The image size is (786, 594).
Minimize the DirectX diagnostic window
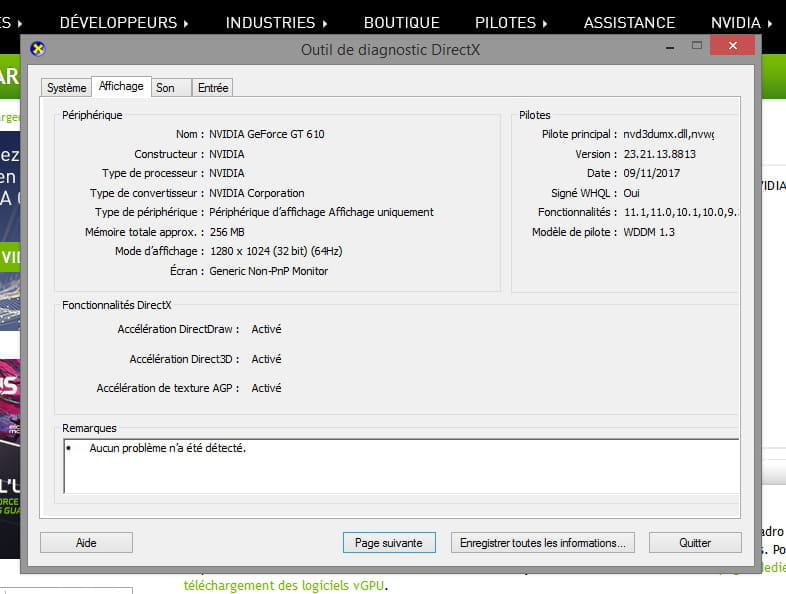coord(670,47)
